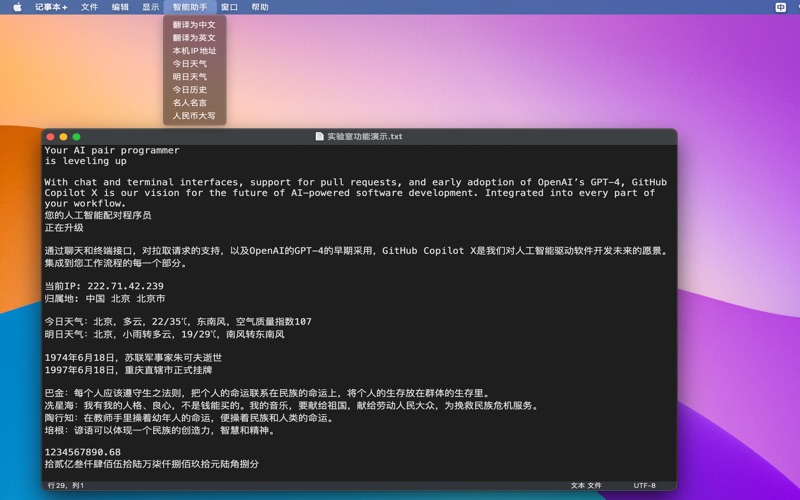Maximize the notepad window with green button

click(x=77, y=137)
